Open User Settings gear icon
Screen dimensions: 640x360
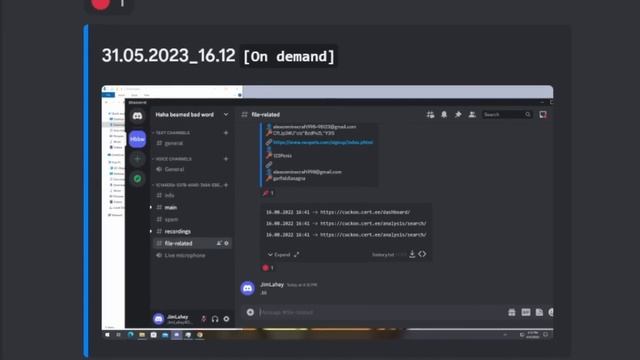pyautogui.click(x=226, y=319)
